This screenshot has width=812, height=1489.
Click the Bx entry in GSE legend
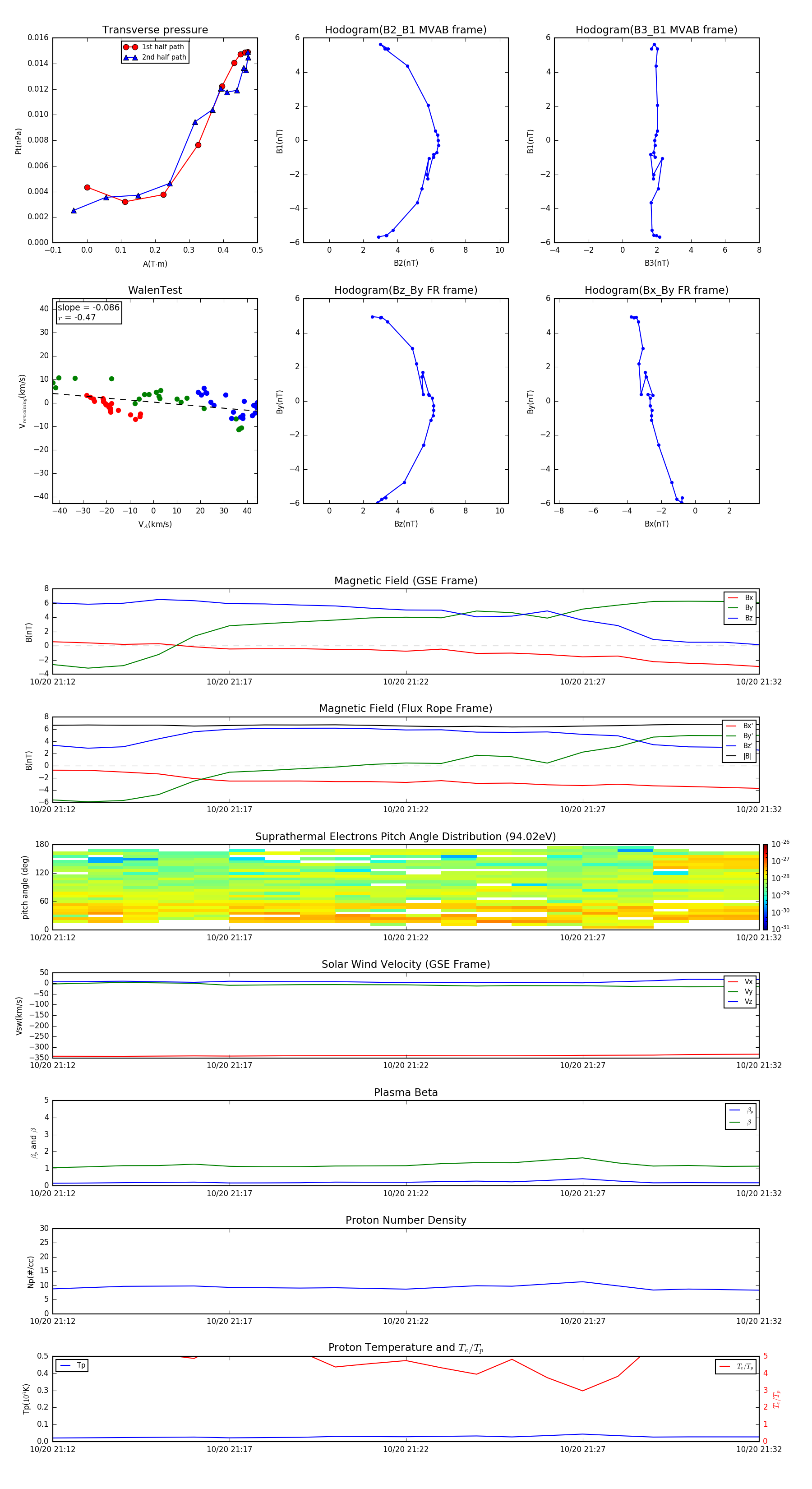740,598
